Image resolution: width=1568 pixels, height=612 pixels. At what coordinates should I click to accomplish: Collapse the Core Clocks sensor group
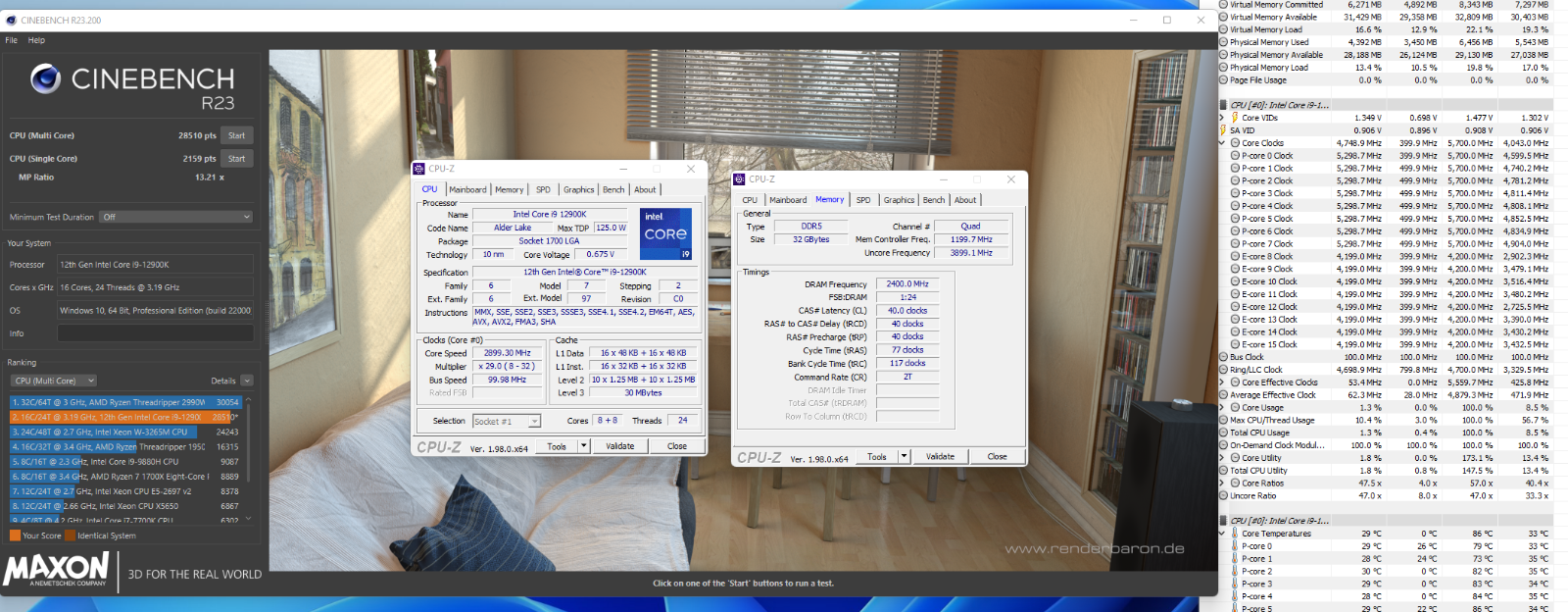[x=1223, y=143]
